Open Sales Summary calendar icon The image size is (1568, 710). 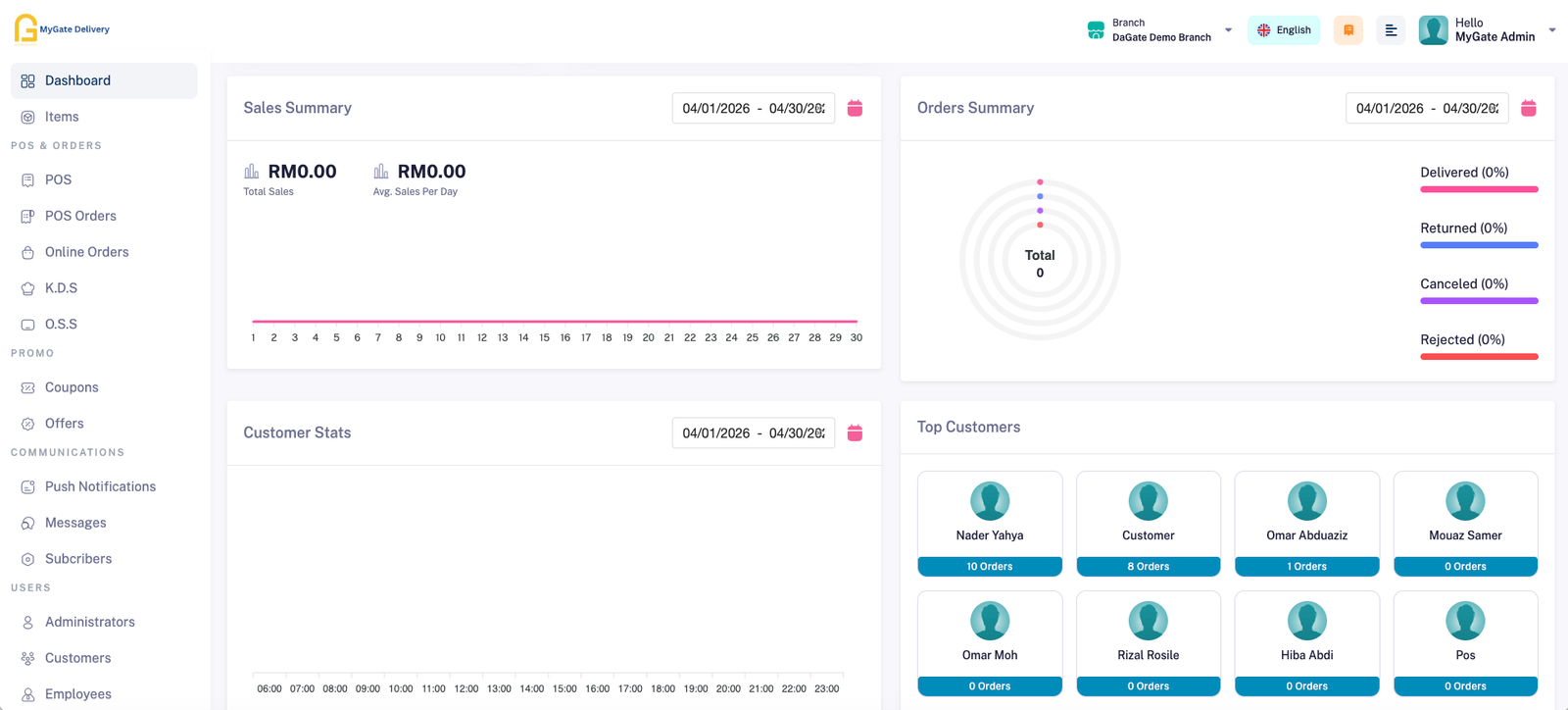(855, 108)
